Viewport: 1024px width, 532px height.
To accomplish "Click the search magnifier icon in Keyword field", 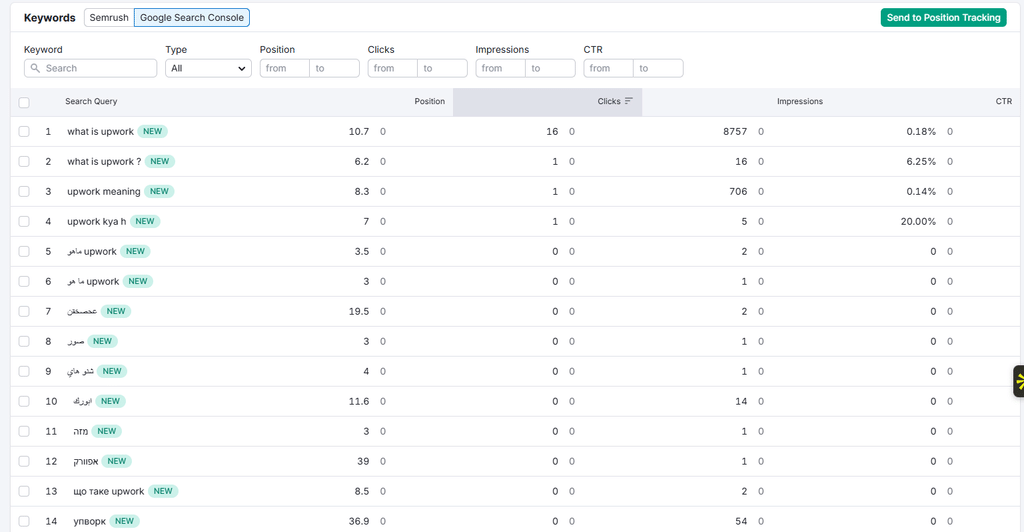I will click(x=35, y=68).
